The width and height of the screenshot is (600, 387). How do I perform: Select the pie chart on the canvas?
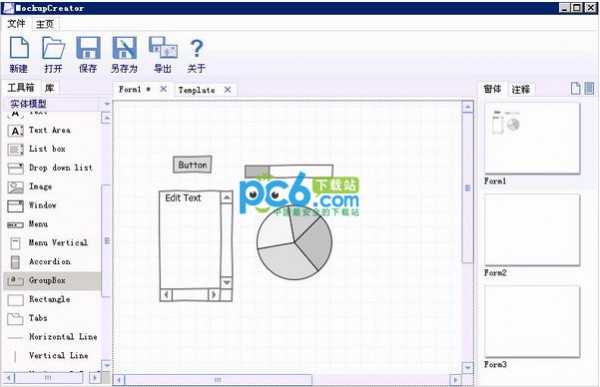point(294,243)
